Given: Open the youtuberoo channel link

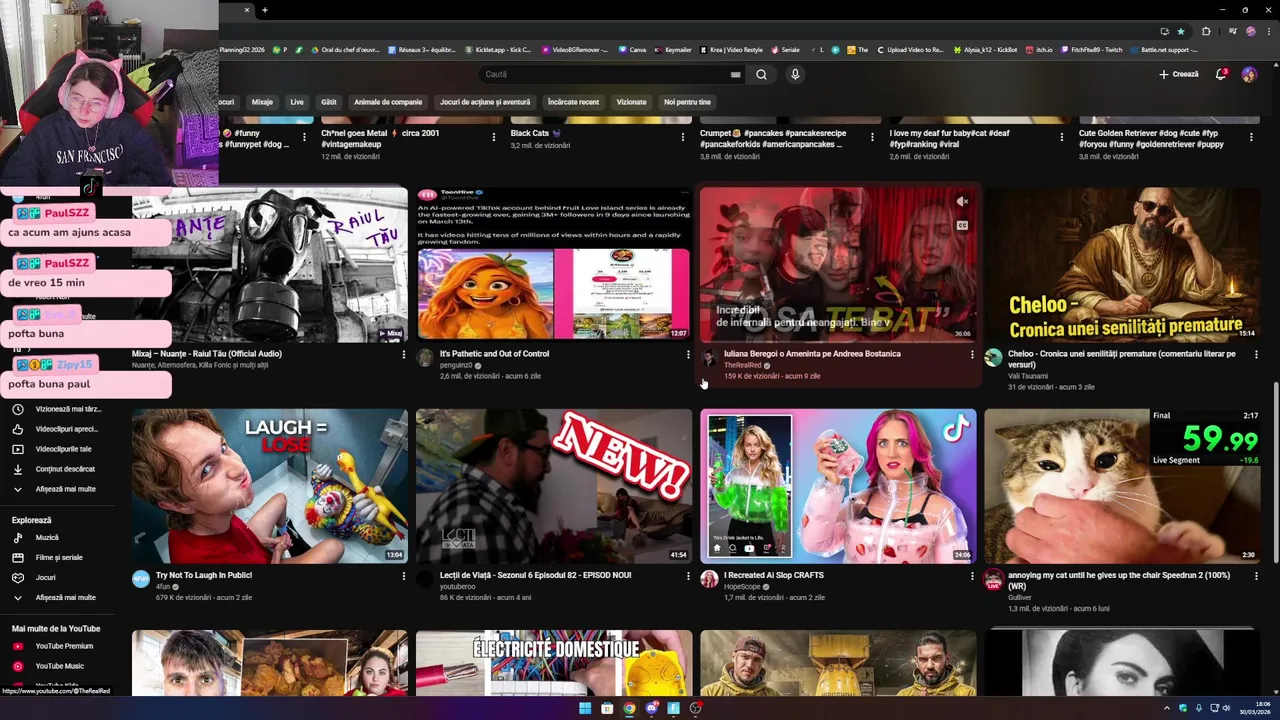Looking at the screenshot, I should coord(458,587).
